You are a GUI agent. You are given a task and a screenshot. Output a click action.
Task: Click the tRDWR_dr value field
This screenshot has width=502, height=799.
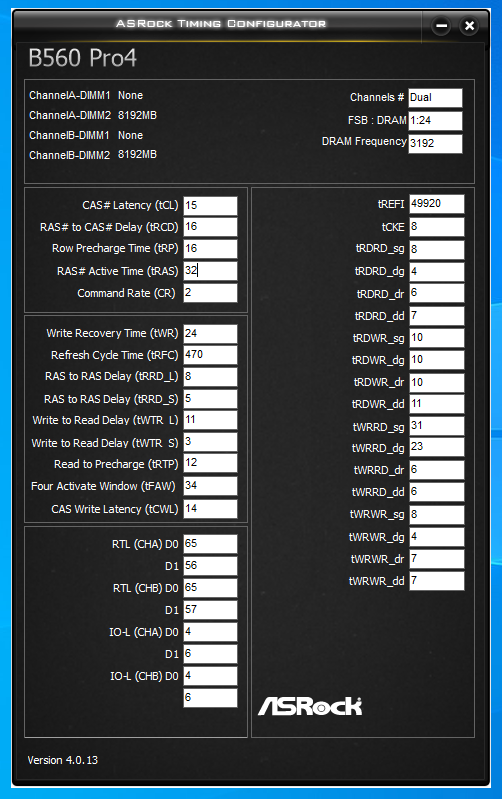pos(437,383)
